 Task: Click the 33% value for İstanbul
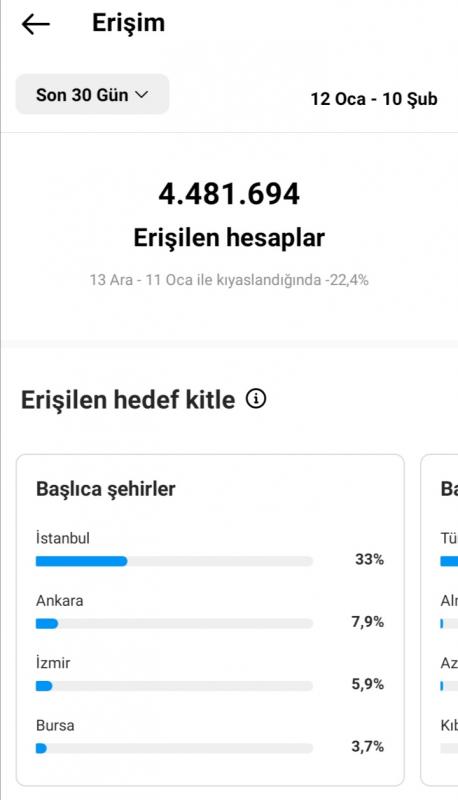point(369,559)
